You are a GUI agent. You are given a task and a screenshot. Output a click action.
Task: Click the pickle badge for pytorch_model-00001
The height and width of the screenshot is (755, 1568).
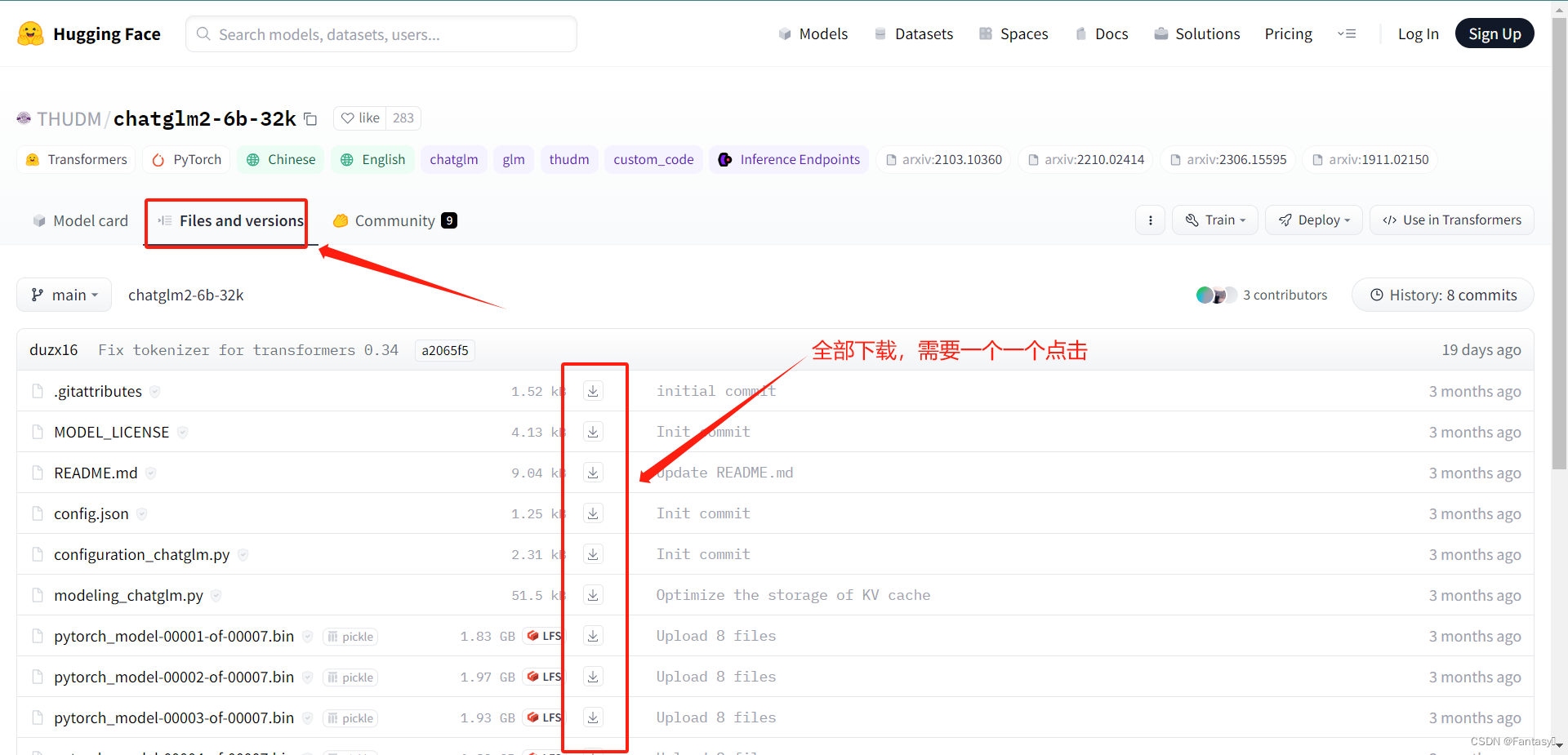coord(350,637)
